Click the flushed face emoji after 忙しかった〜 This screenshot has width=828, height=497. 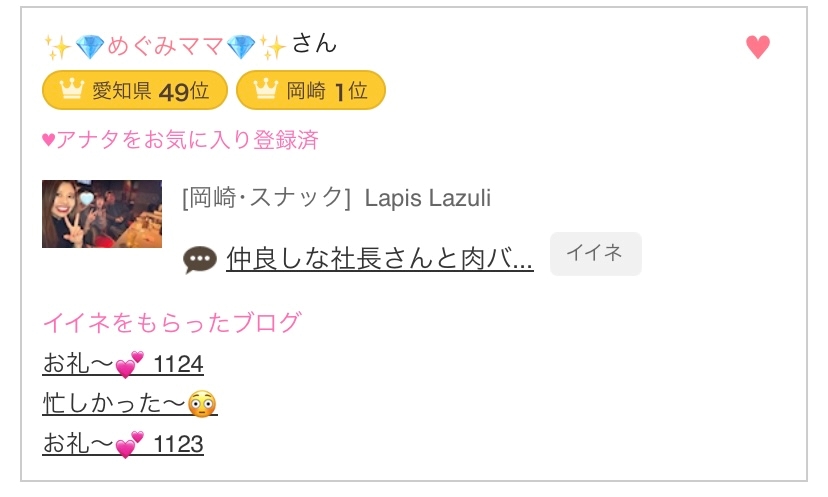coord(203,404)
